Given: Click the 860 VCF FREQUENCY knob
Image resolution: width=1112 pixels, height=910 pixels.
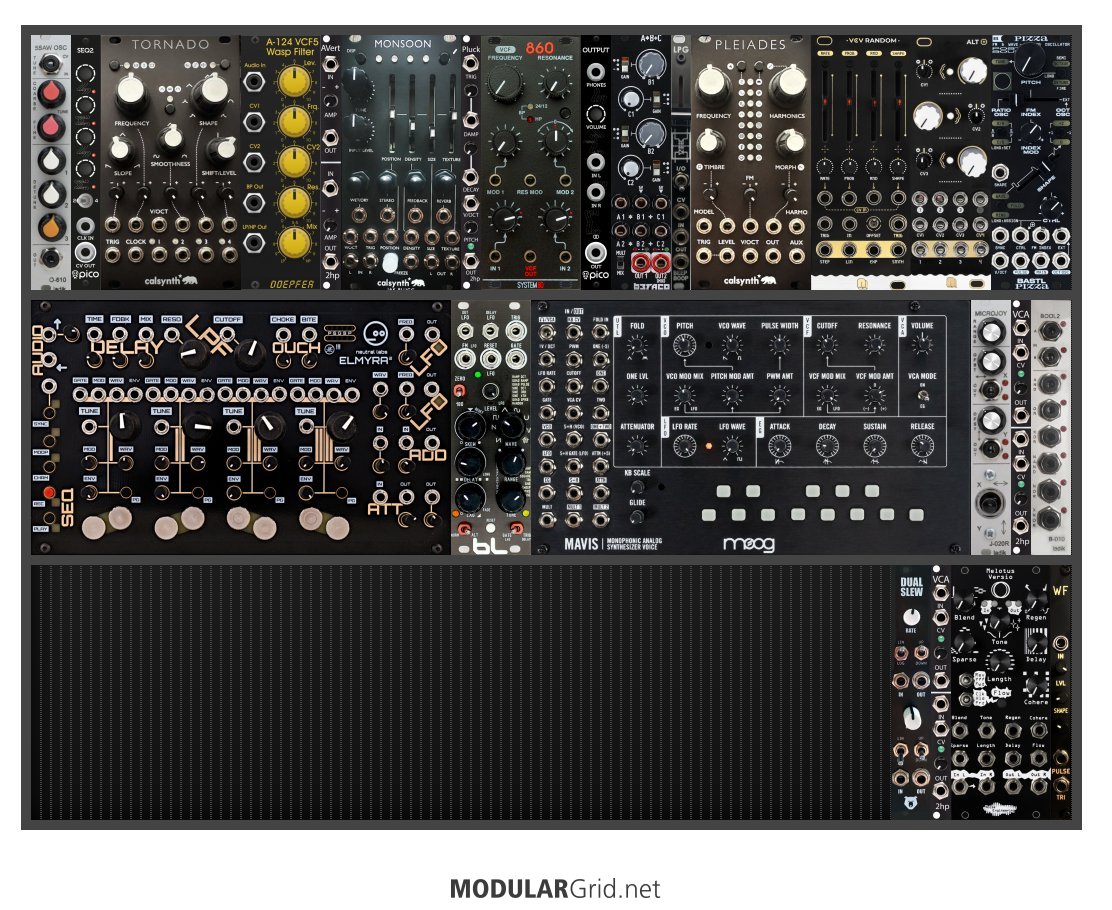Looking at the screenshot, I should point(504,83).
